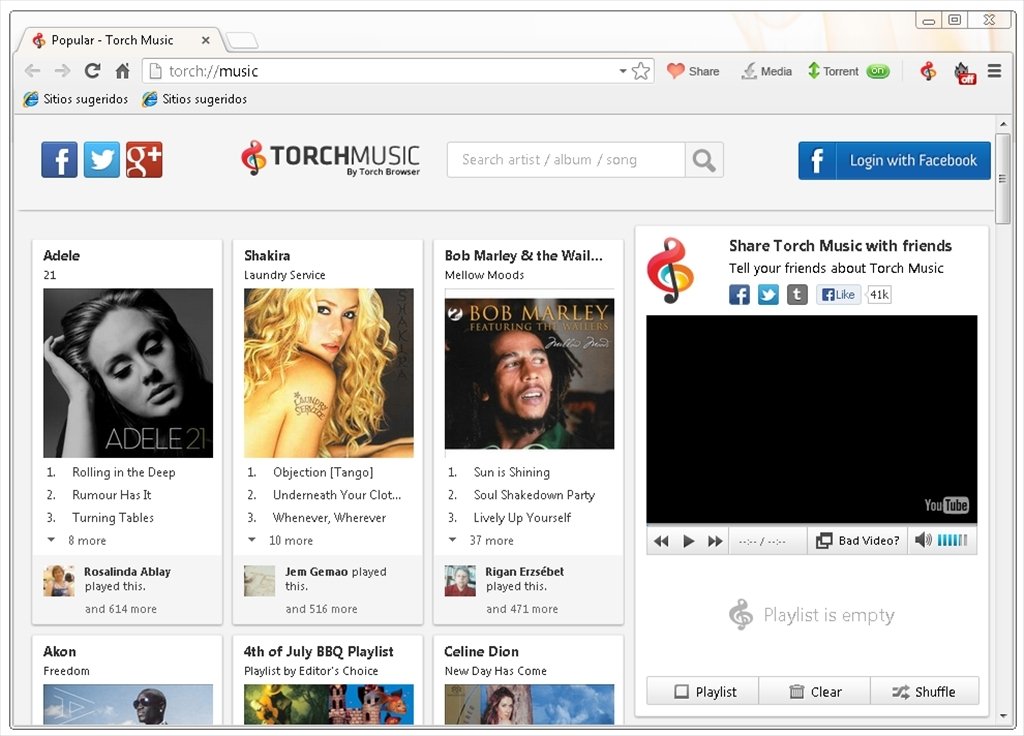Open the address bar history dropdown
The height and width of the screenshot is (736, 1024).
coord(623,71)
